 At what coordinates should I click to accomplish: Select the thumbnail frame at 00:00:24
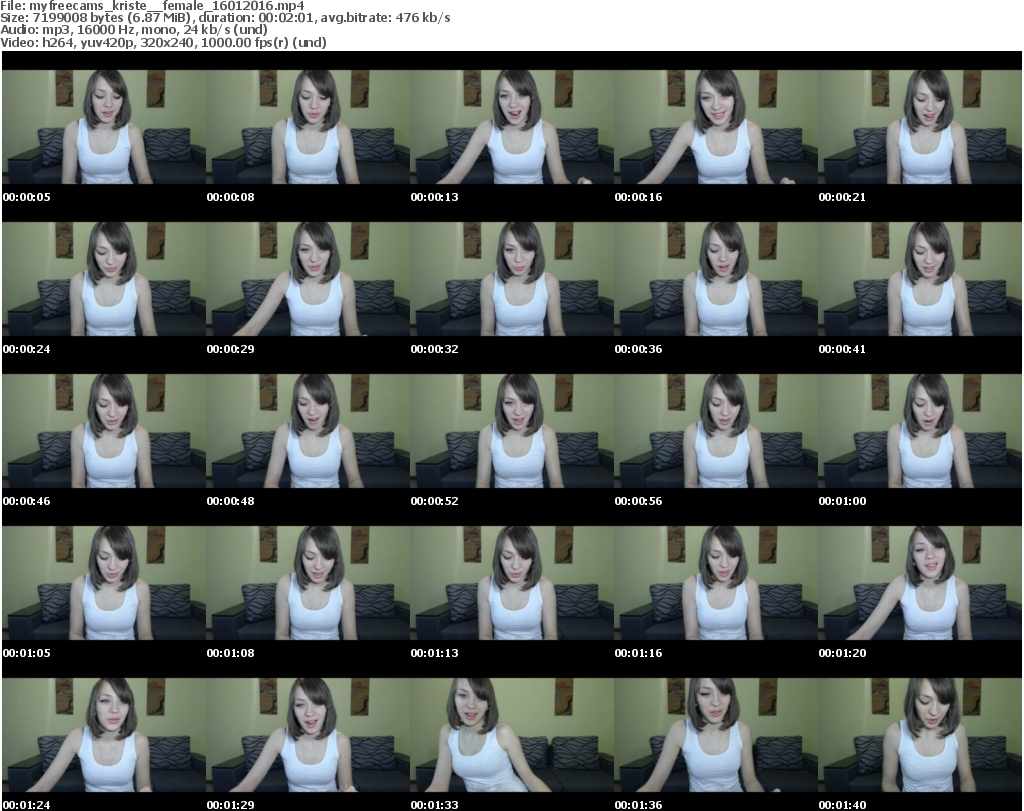[104, 279]
